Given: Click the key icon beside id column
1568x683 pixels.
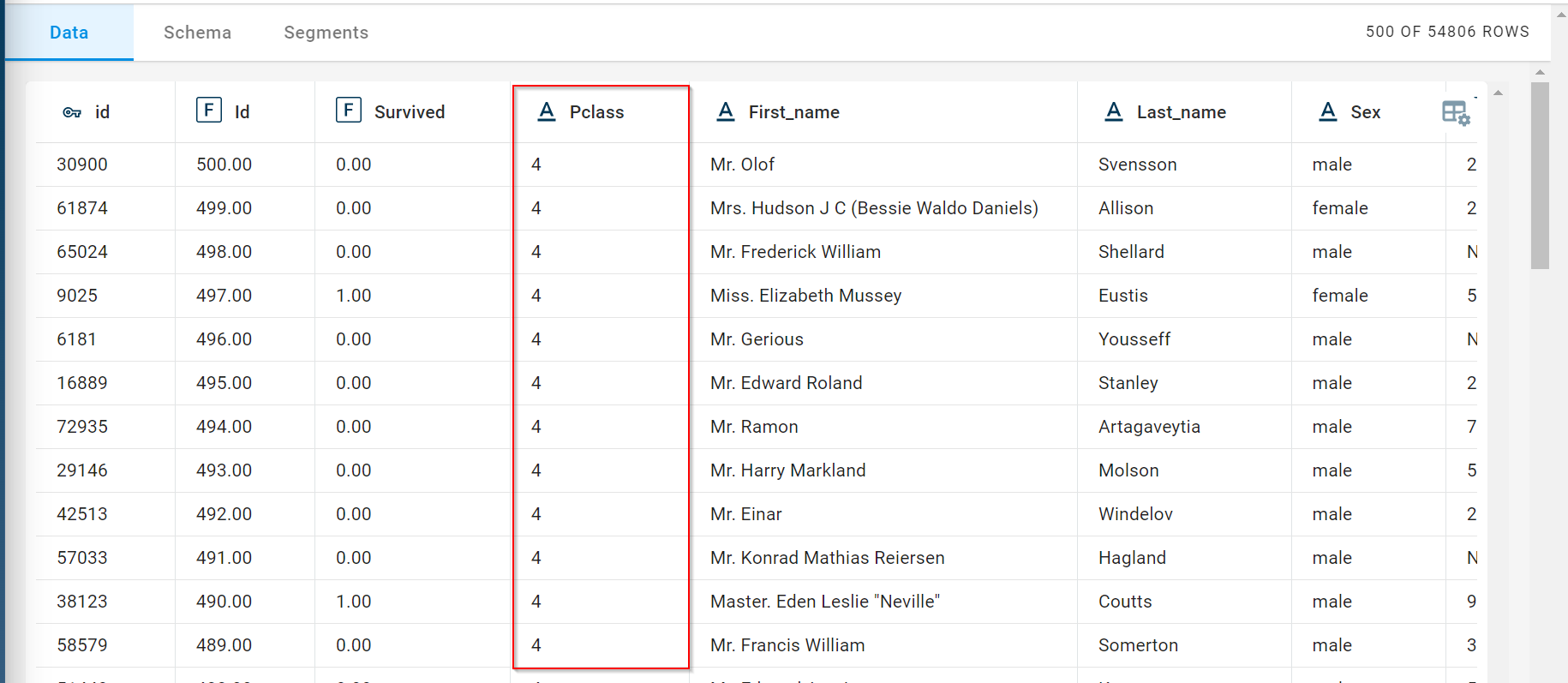Looking at the screenshot, I should (x=72, y=112).
